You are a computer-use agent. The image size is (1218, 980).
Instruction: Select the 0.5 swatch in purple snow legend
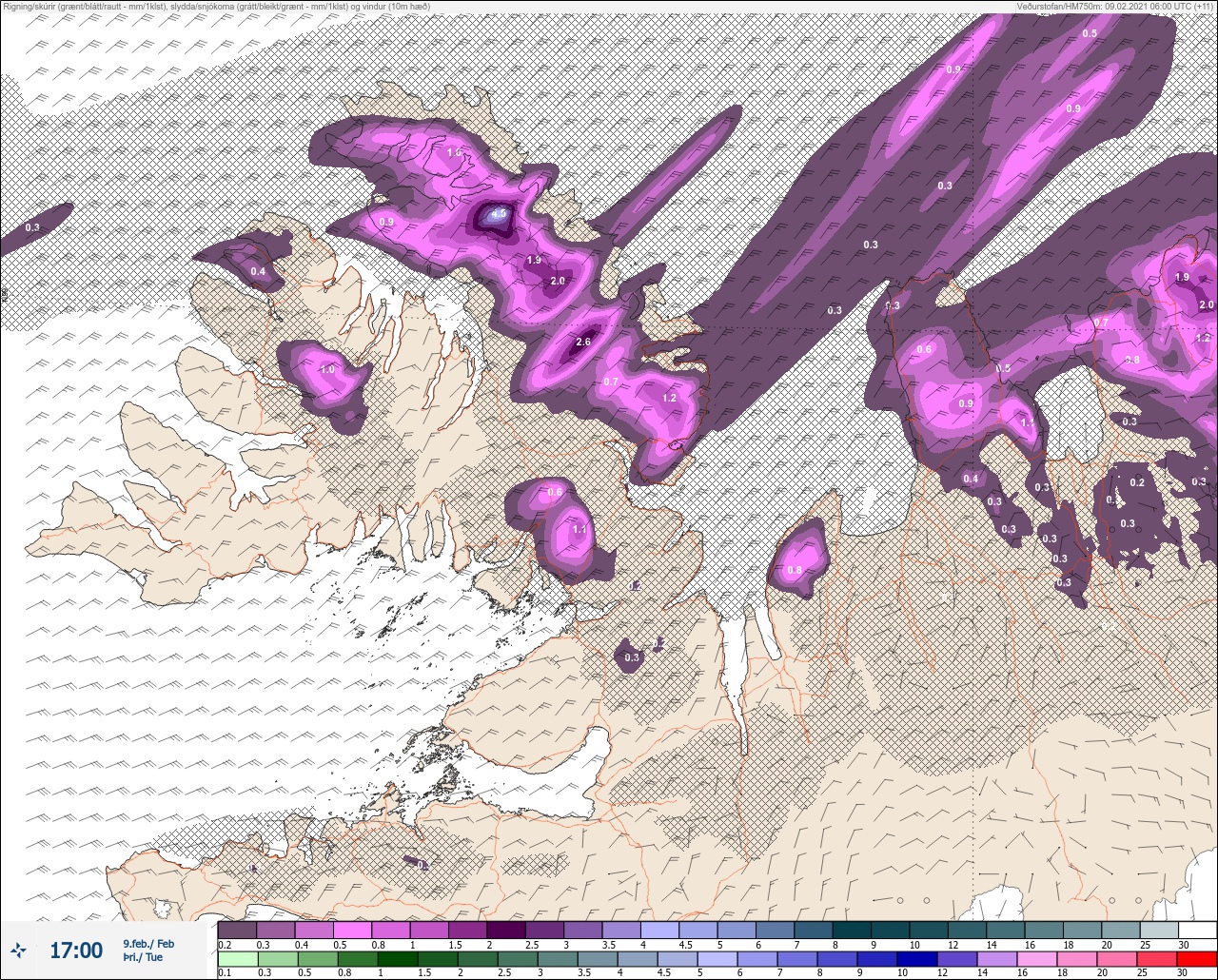click(x=352, y=930)
